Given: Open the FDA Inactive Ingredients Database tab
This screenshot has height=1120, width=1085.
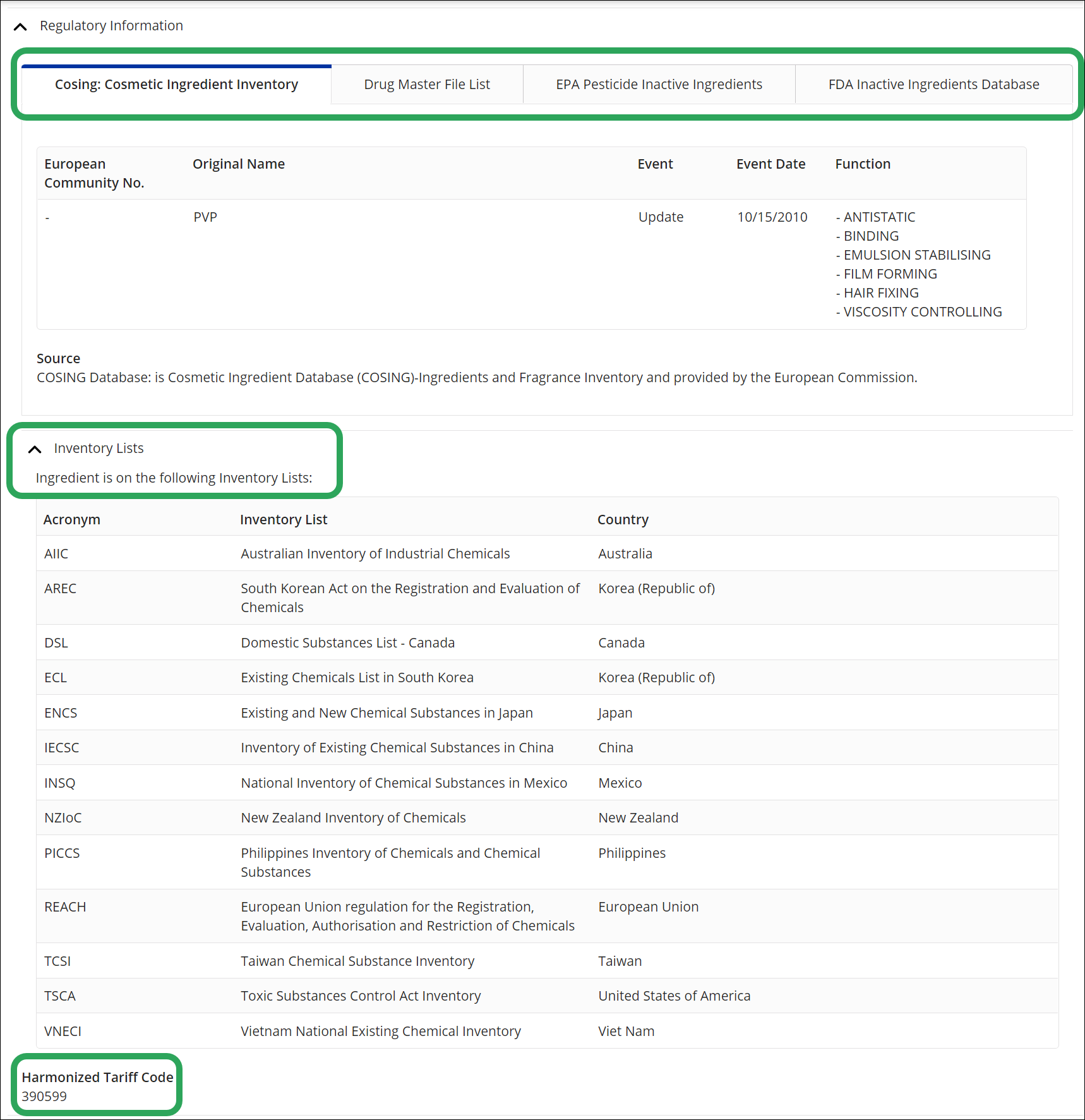Looking at the screenshot, I should point(933,84).
